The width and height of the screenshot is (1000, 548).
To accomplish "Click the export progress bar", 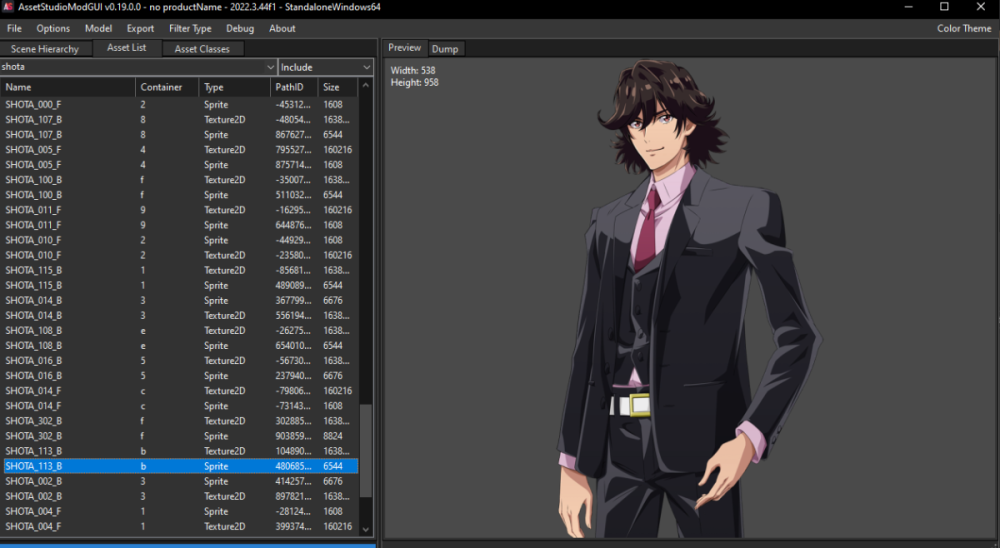I will 188,545.
